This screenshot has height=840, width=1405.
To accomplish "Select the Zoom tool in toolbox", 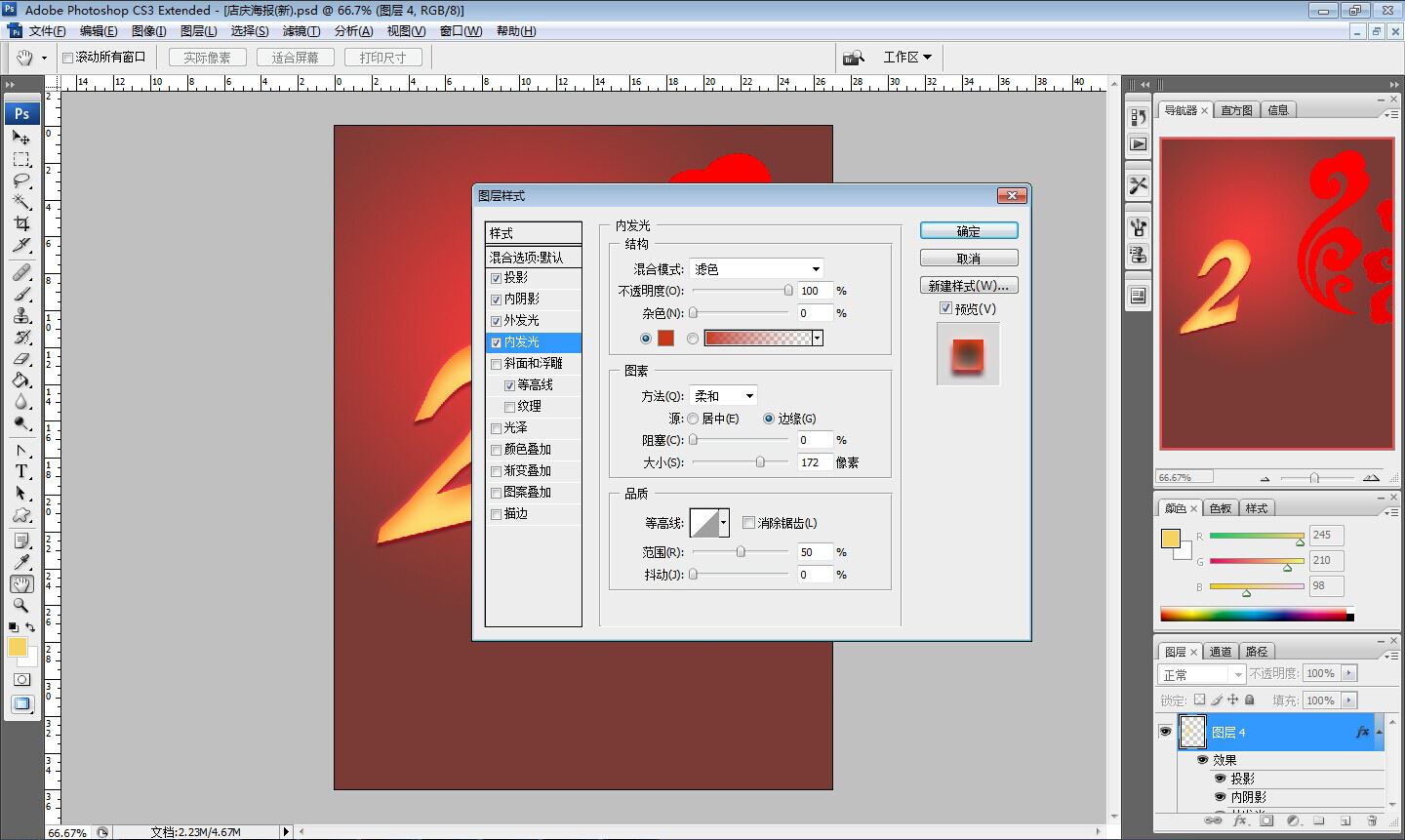I will [x=21, y=605].
